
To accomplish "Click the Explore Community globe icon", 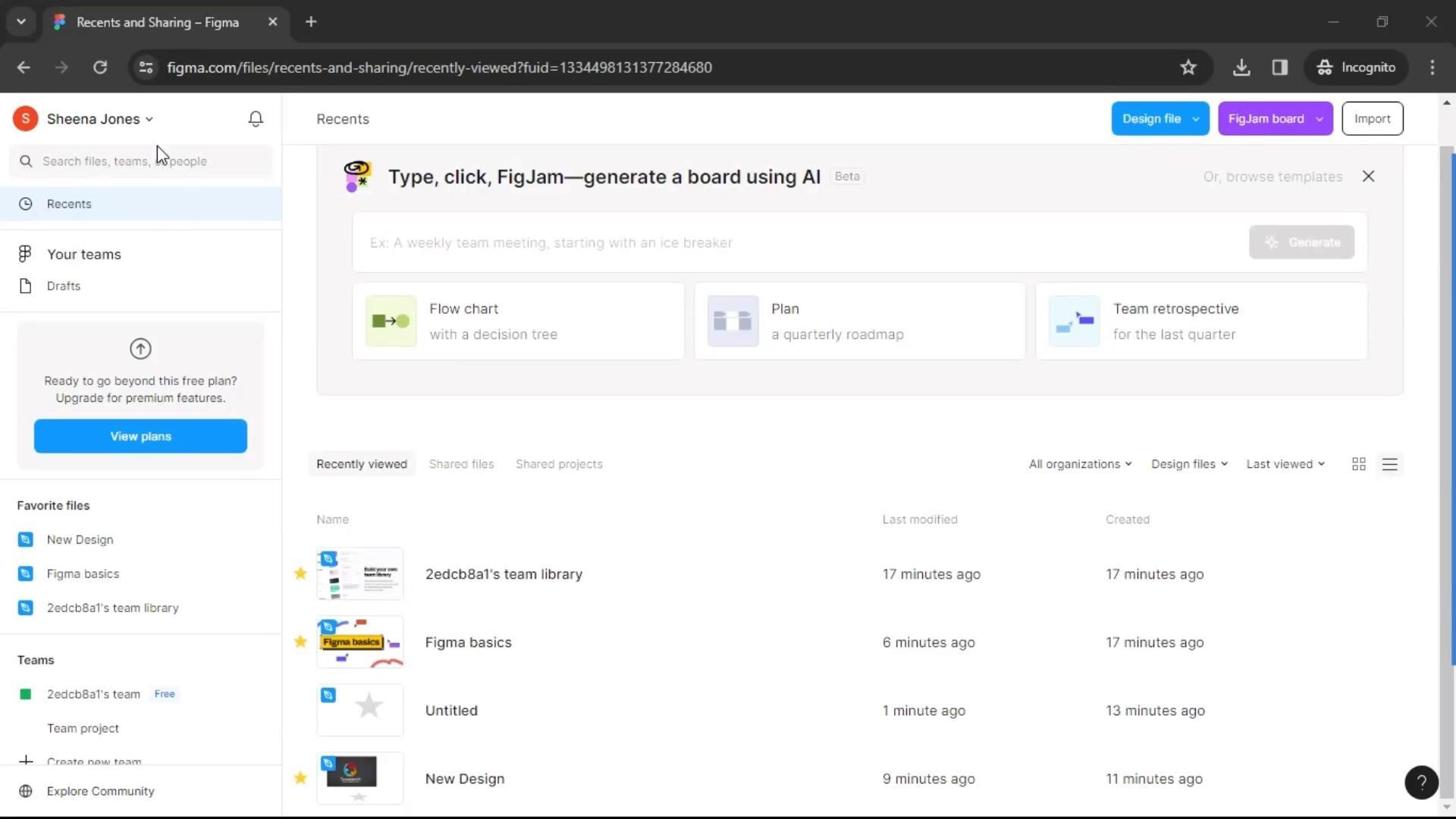I will (x=26, y=791).
